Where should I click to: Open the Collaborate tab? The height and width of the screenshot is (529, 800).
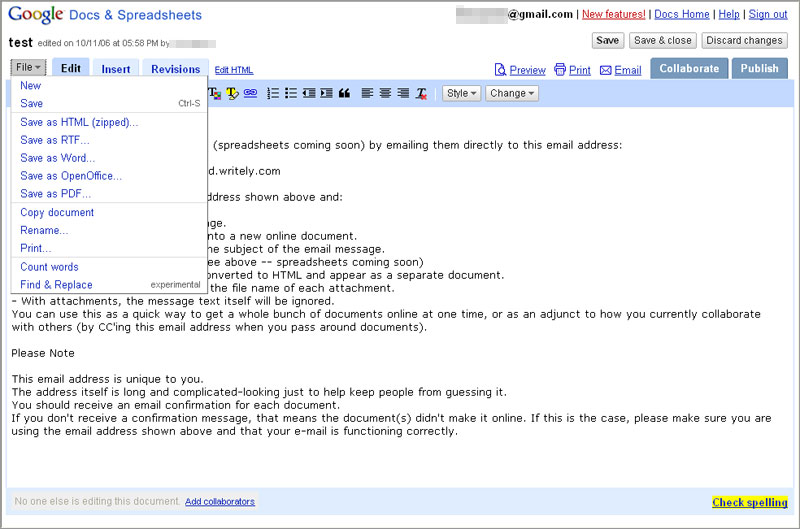tap(689, 68)
